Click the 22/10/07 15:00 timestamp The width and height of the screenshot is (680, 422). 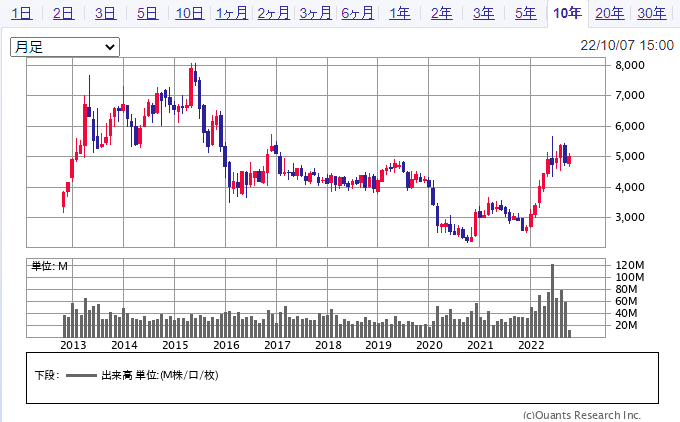(x=627, y=45)
